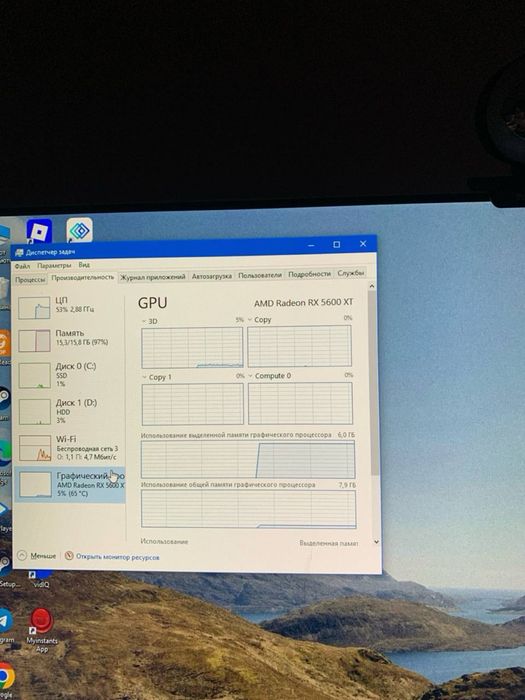Minimize the Task Manager window
The width and height of the screenshot is (525, 700).
point(311,245)
